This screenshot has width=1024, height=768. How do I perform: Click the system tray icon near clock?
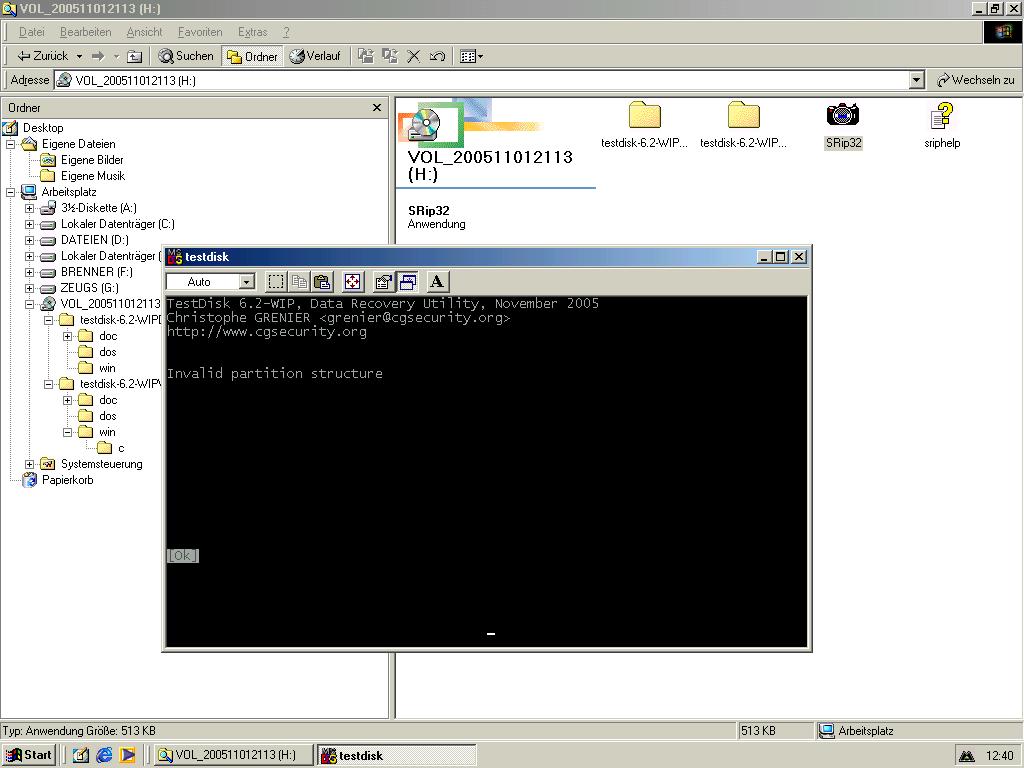click(967, 756)
